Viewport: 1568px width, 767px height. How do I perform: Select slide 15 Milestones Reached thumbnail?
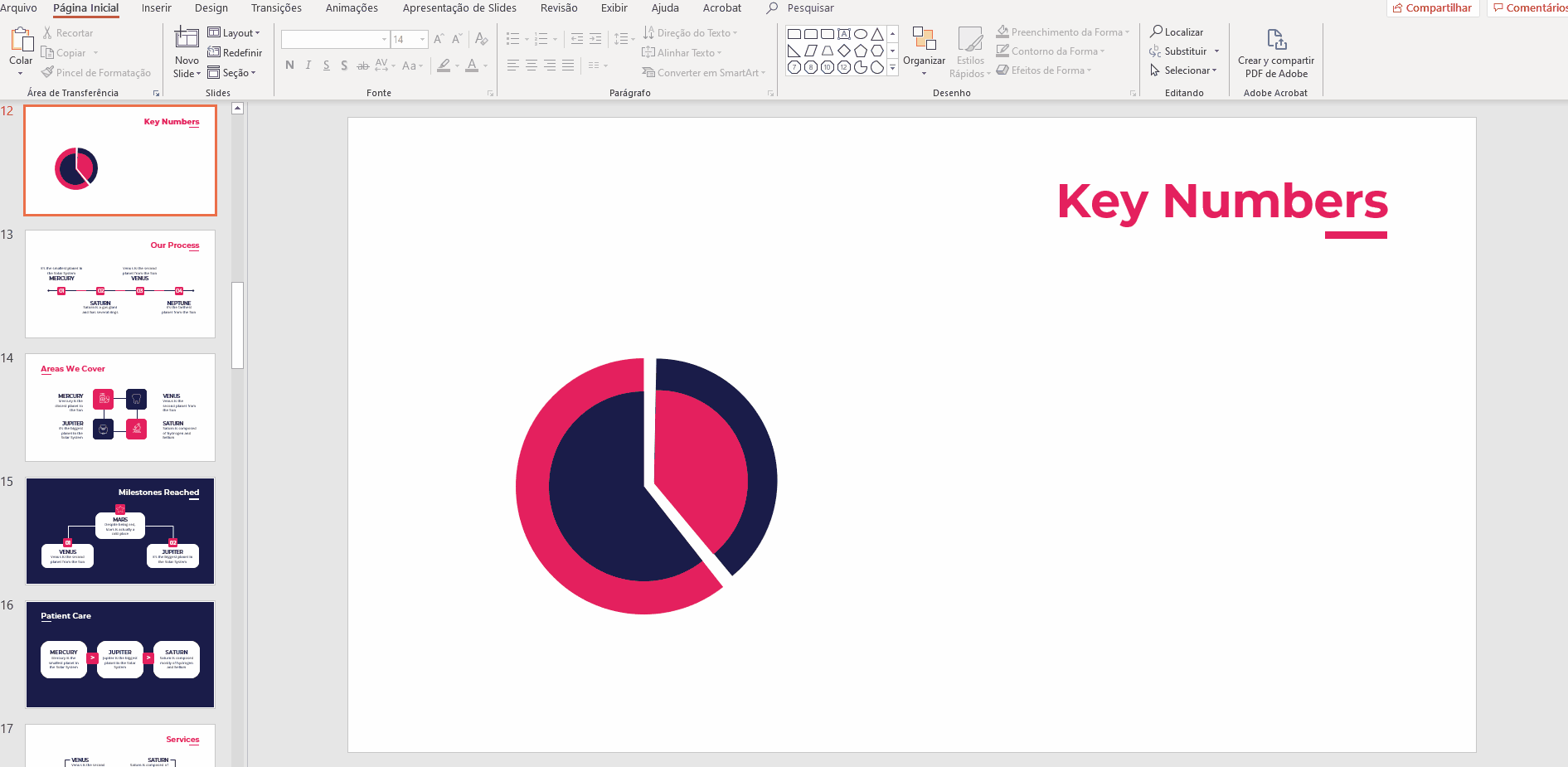tap(120, 531)
